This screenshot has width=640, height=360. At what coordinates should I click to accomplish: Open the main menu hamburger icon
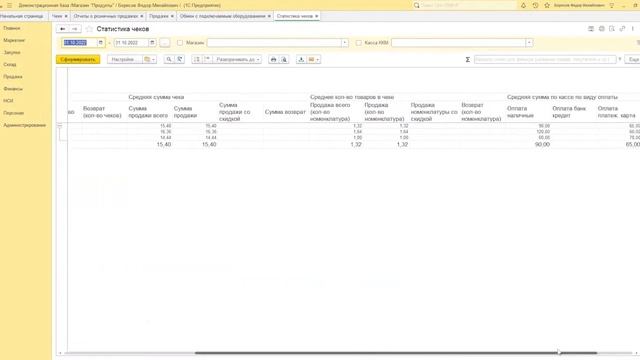[9, 5]
